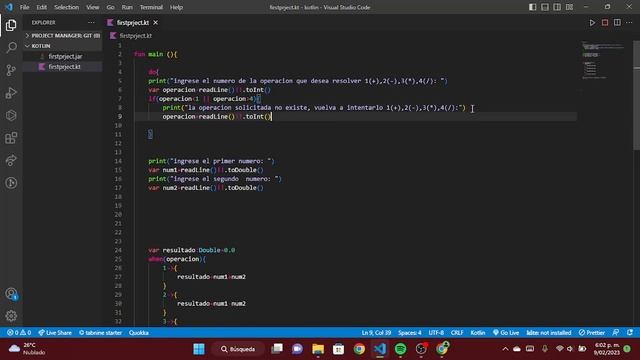Open the Live Share activity bar icon

point(11,160)
